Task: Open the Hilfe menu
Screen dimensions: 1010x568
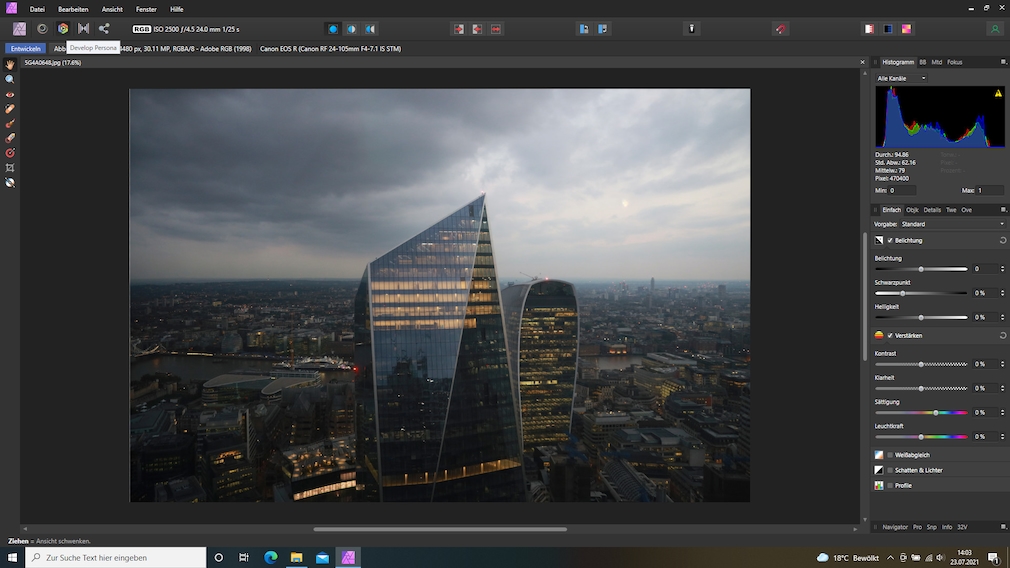Action: pos(176,9)
